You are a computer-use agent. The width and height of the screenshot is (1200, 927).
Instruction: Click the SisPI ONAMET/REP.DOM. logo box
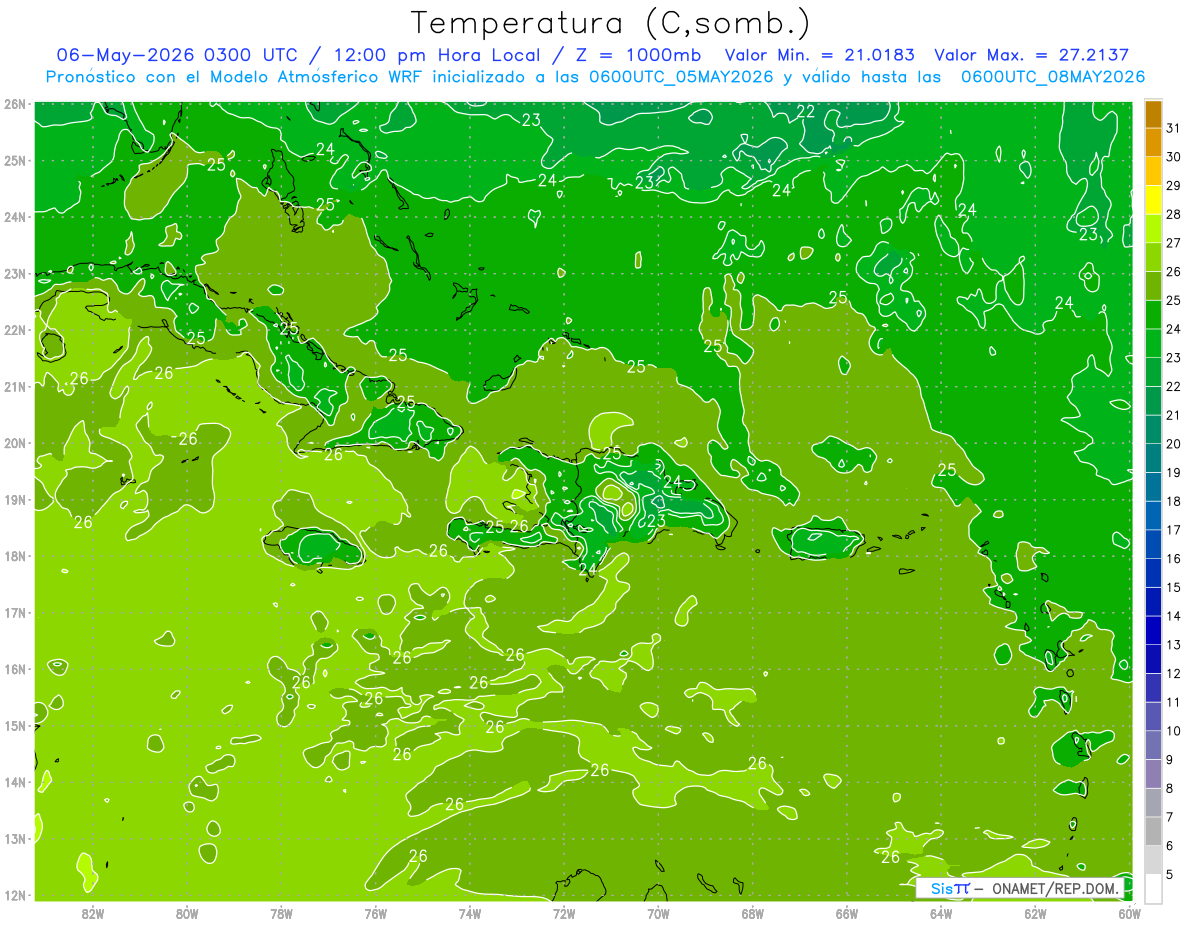1023,888
